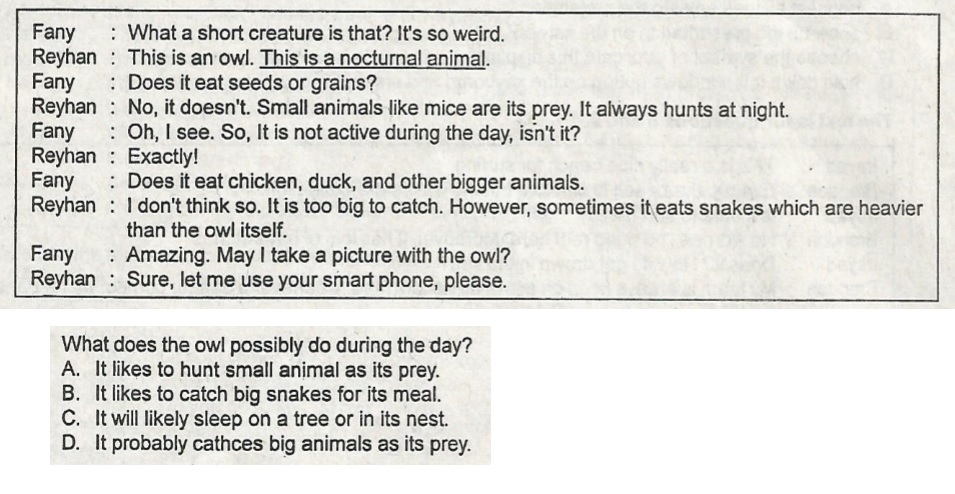
Task: Click the underlined phrase 'This is a nocturnal animal'
Action: point(375,58)
